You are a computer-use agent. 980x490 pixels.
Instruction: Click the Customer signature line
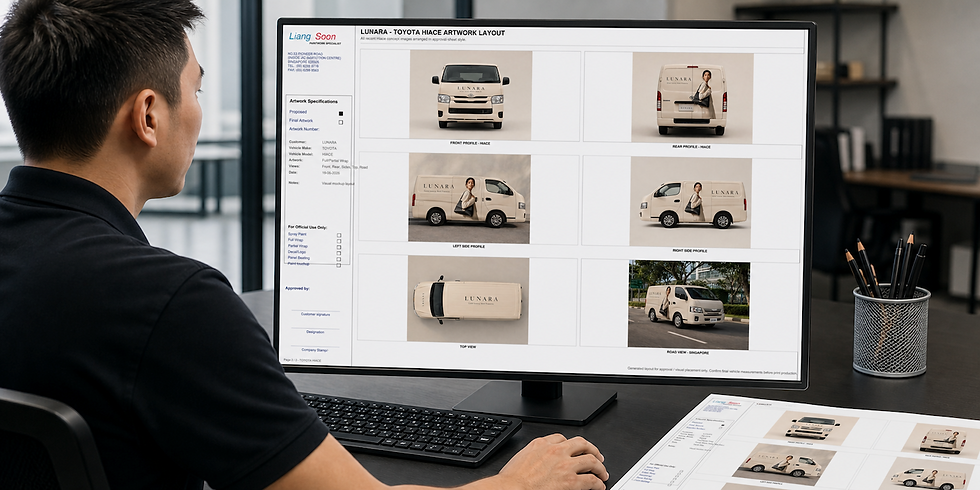(315, 311)
